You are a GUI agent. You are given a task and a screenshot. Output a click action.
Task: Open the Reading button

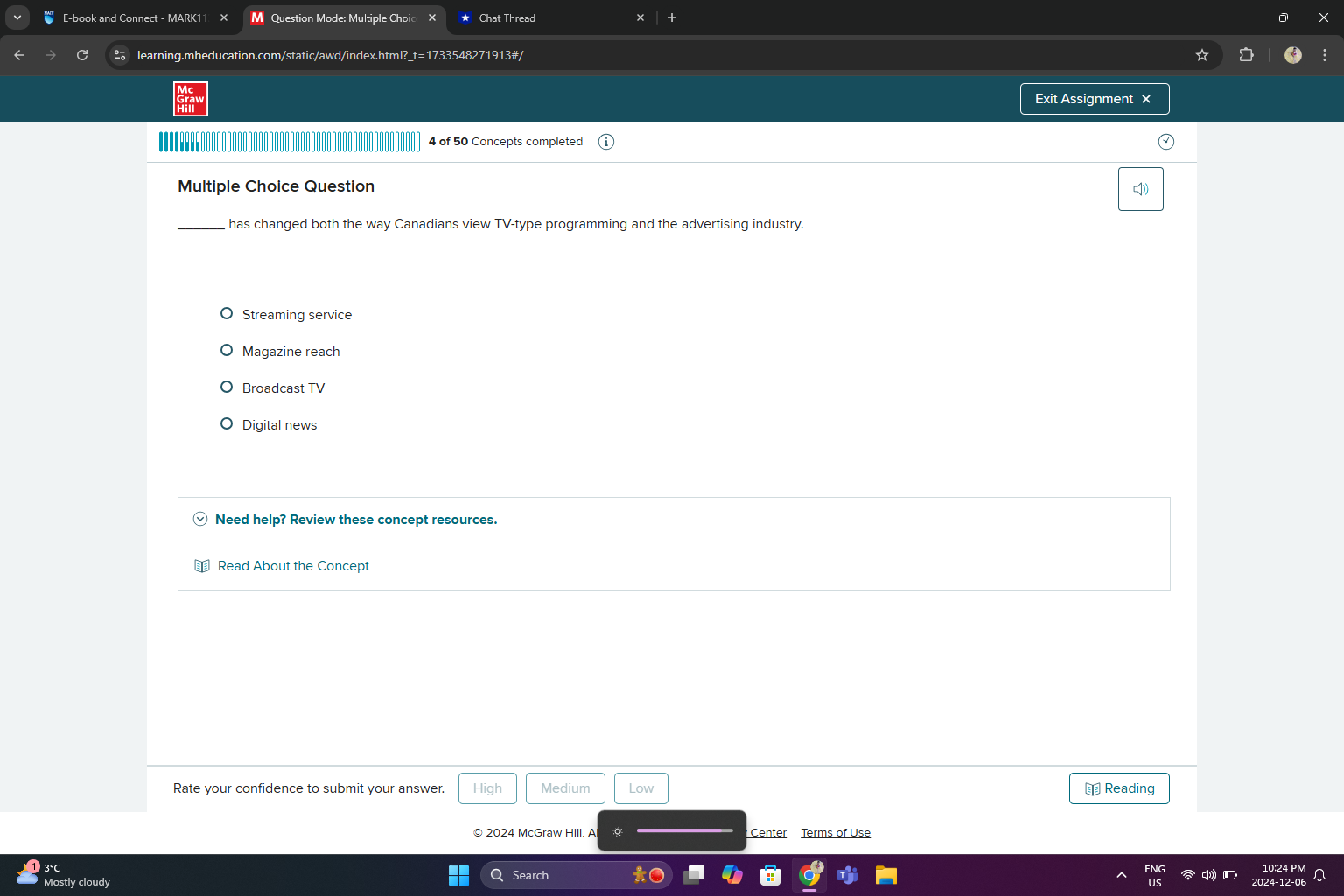(1119, 788)
